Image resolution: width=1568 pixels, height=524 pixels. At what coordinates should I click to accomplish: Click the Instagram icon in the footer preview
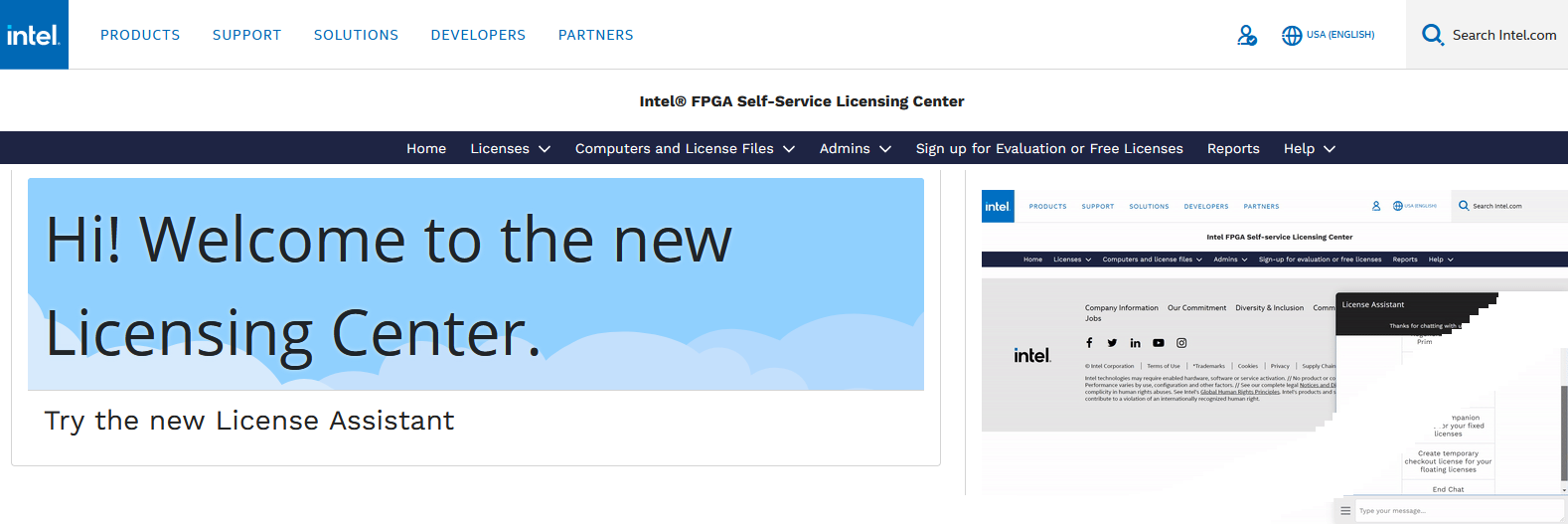pos(1181,343)
